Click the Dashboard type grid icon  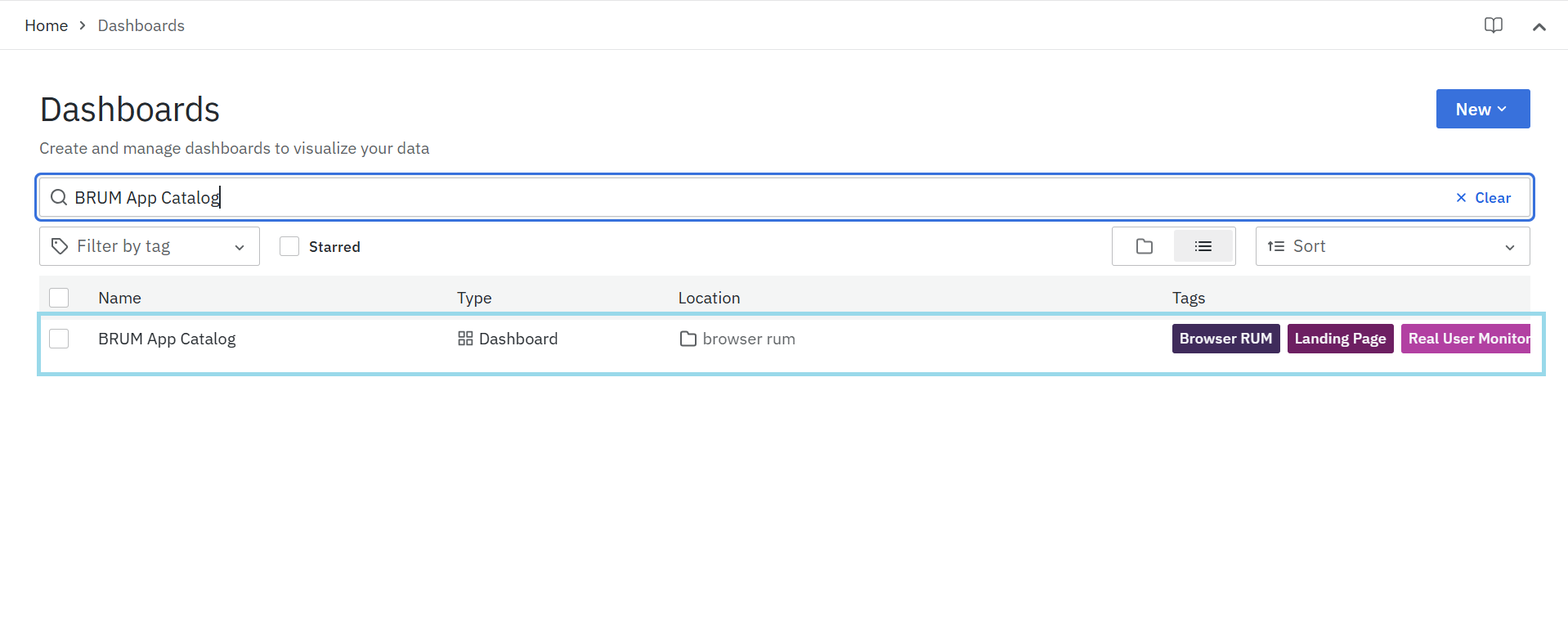tap(465, 339)
